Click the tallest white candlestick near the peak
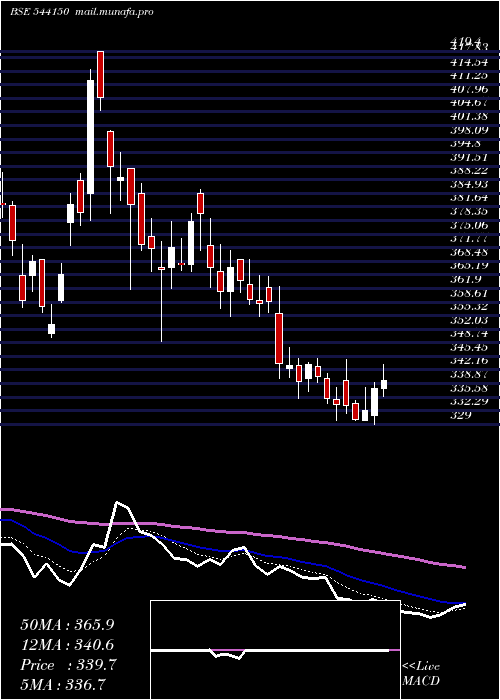 pos(91,137)
